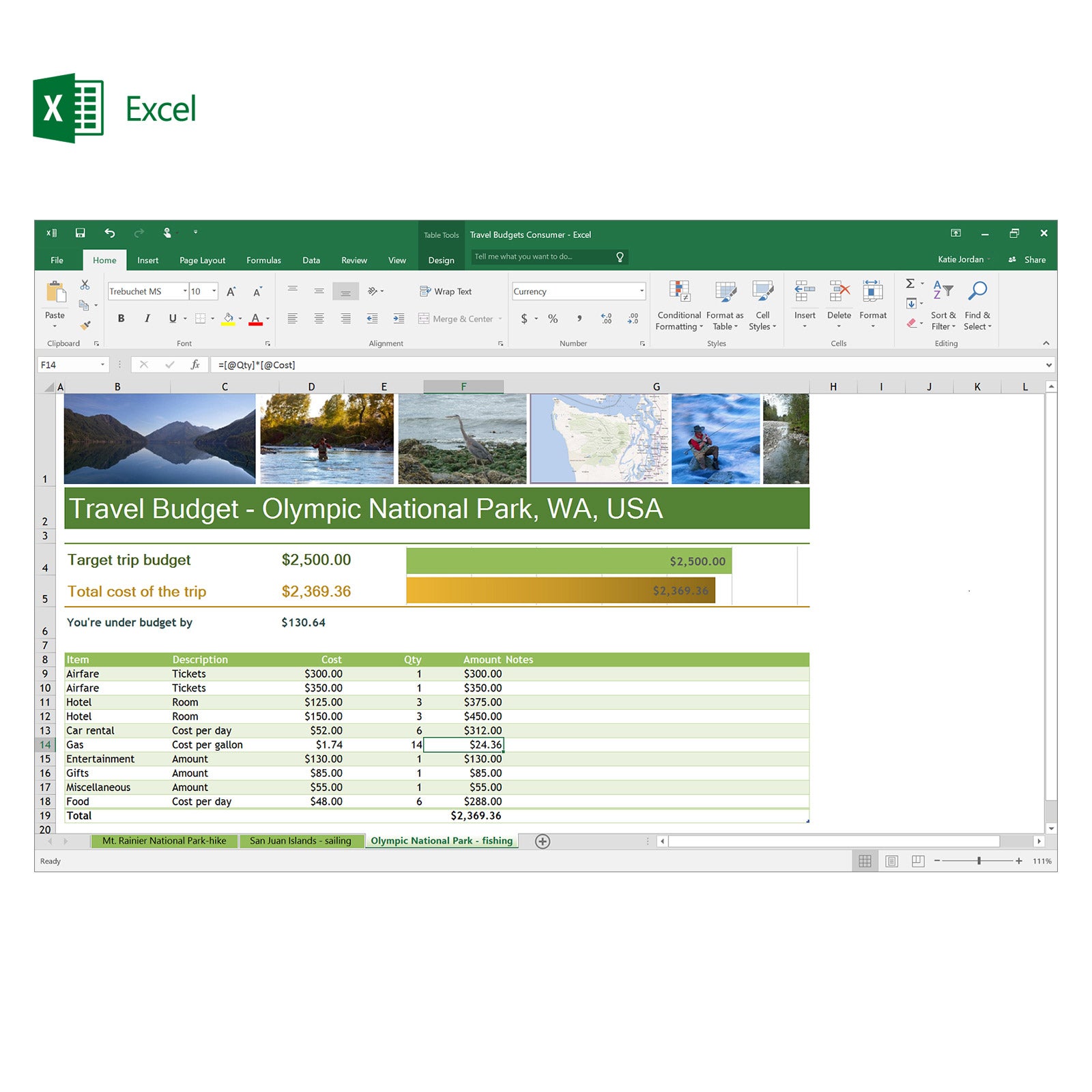The width and height of the screenshot is (1092, 1092).
Task: Open Cell Styles dropdown
Action: [762, 306]
